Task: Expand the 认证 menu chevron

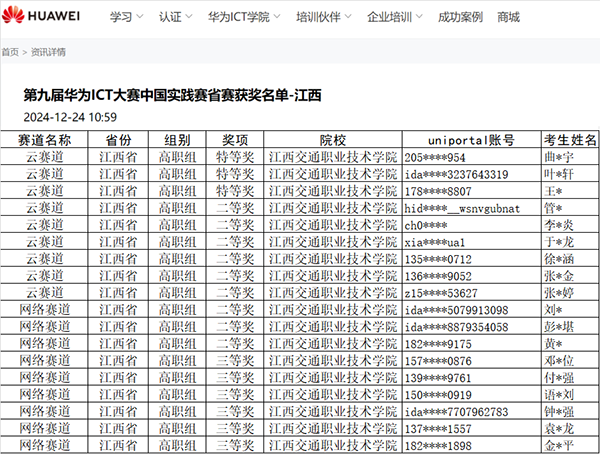Action: pos(189,16)
